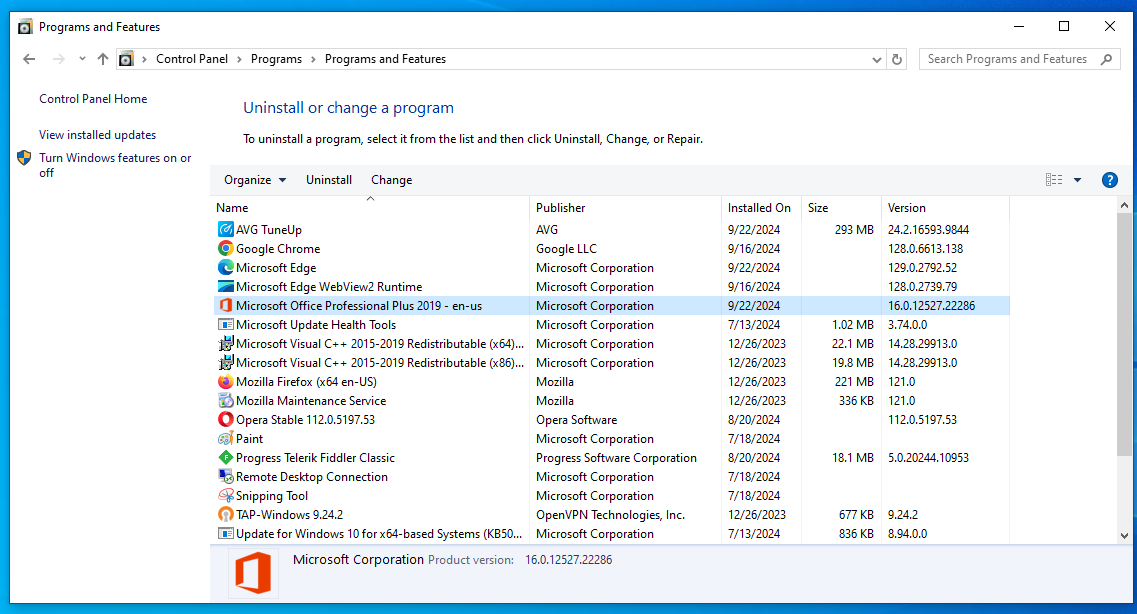The height and width of the screenshot is (614, 1137).
Task: Click the vertical scrollbar thumb
Action: click(x=1124, y=335)
